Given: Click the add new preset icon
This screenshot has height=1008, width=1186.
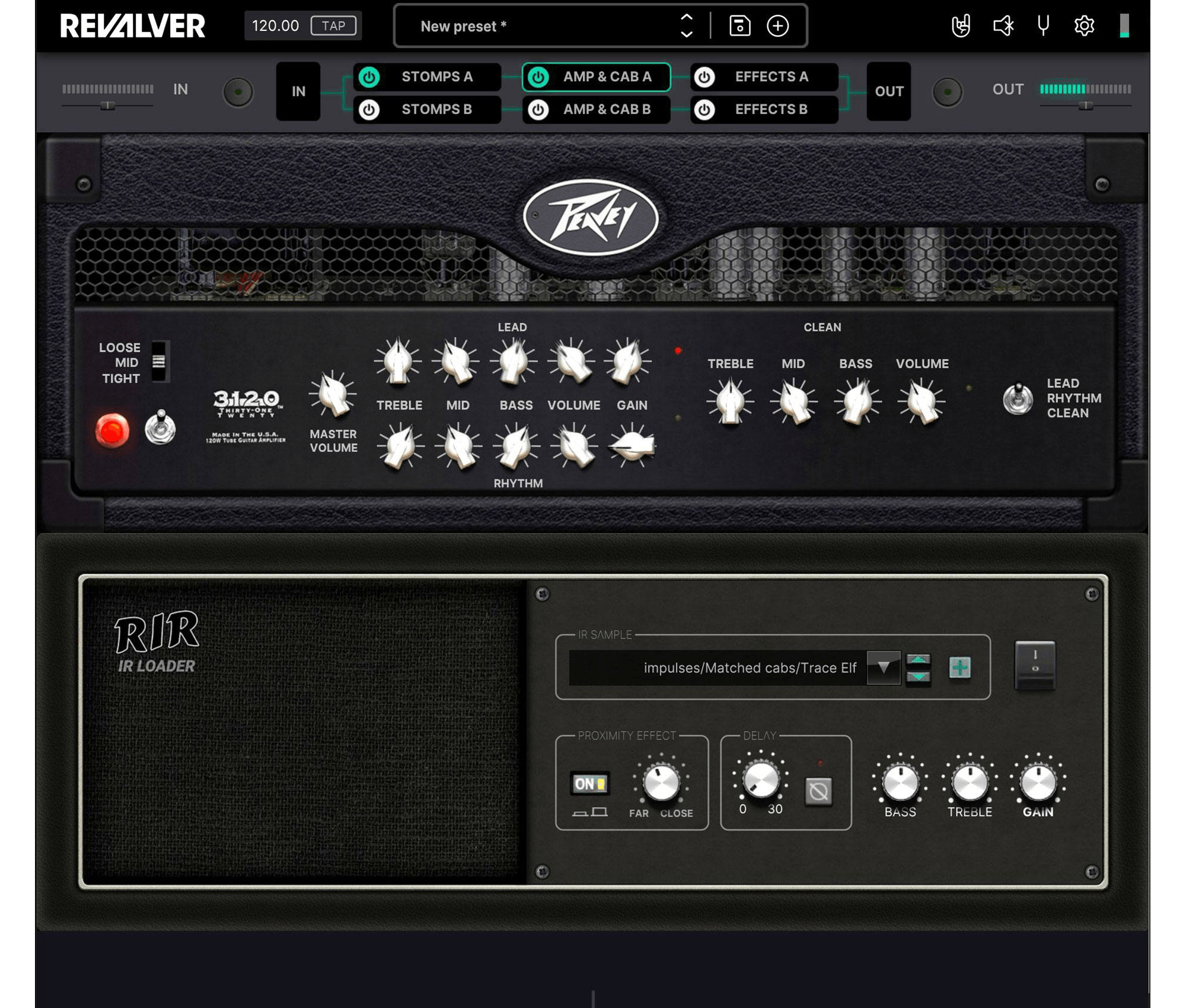Looking at the screenshot, I should coord(778,25).
